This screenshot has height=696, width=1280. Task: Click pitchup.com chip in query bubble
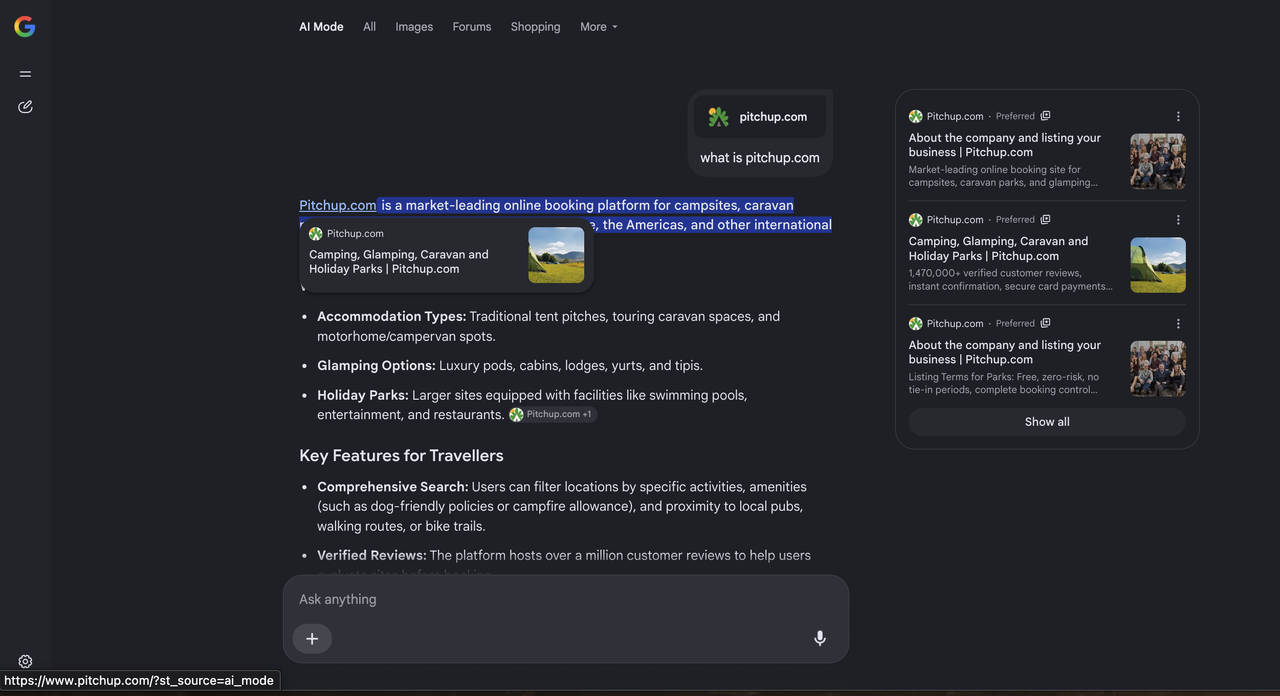point(760,117)
